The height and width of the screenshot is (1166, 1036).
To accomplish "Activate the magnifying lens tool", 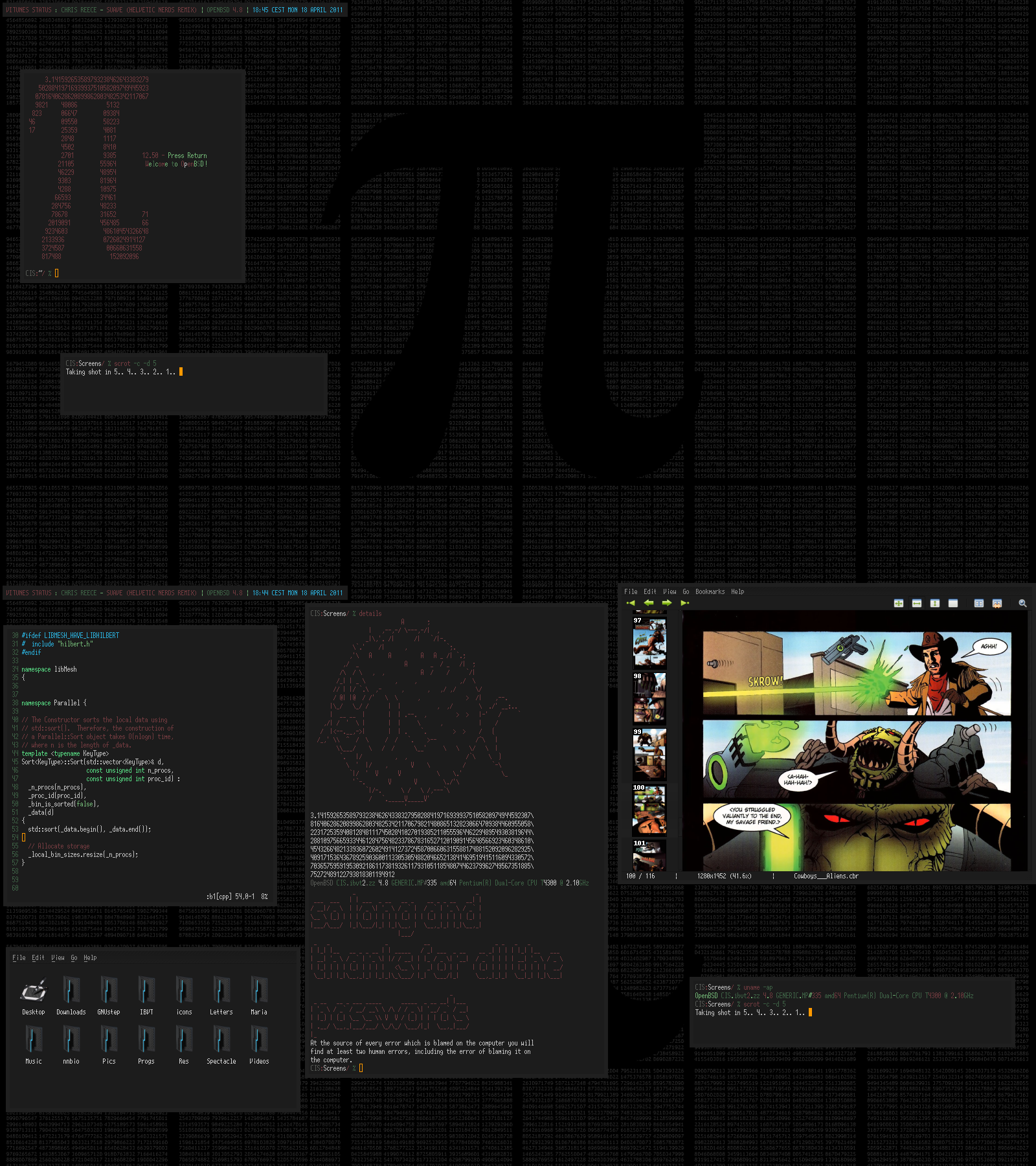I will pyautogui.click(x=1022, y=603).
